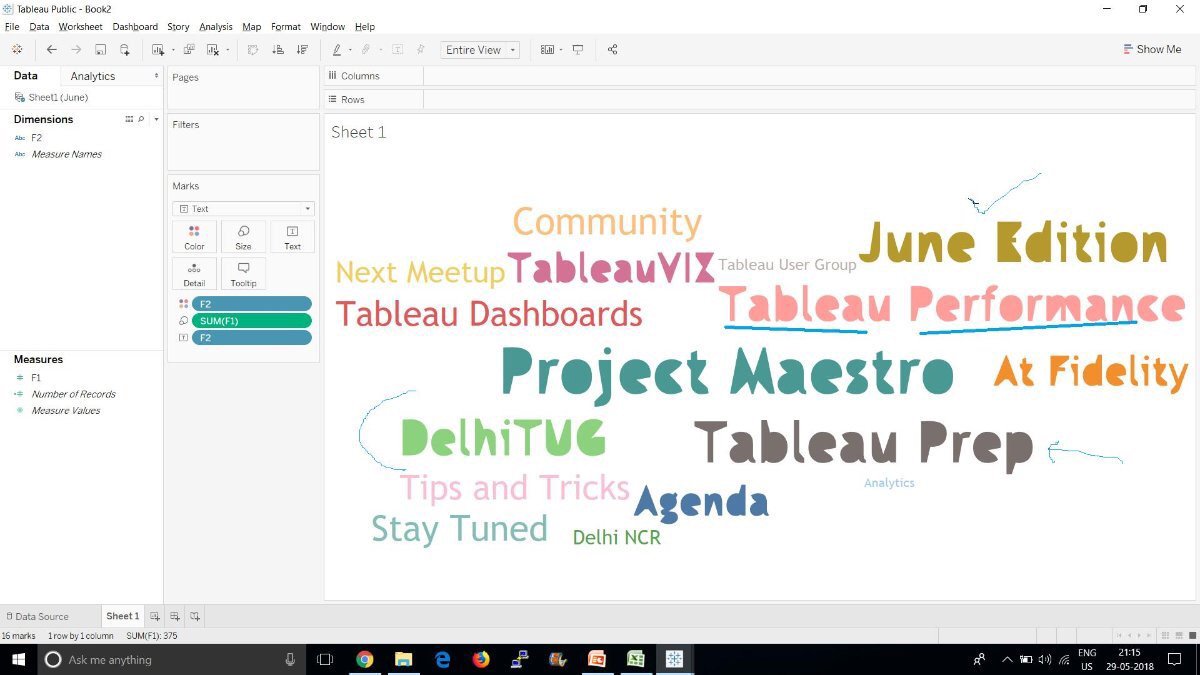The image size is (1200, 675).
Task: Select the F2 dimension field
Action: (36, 138)
